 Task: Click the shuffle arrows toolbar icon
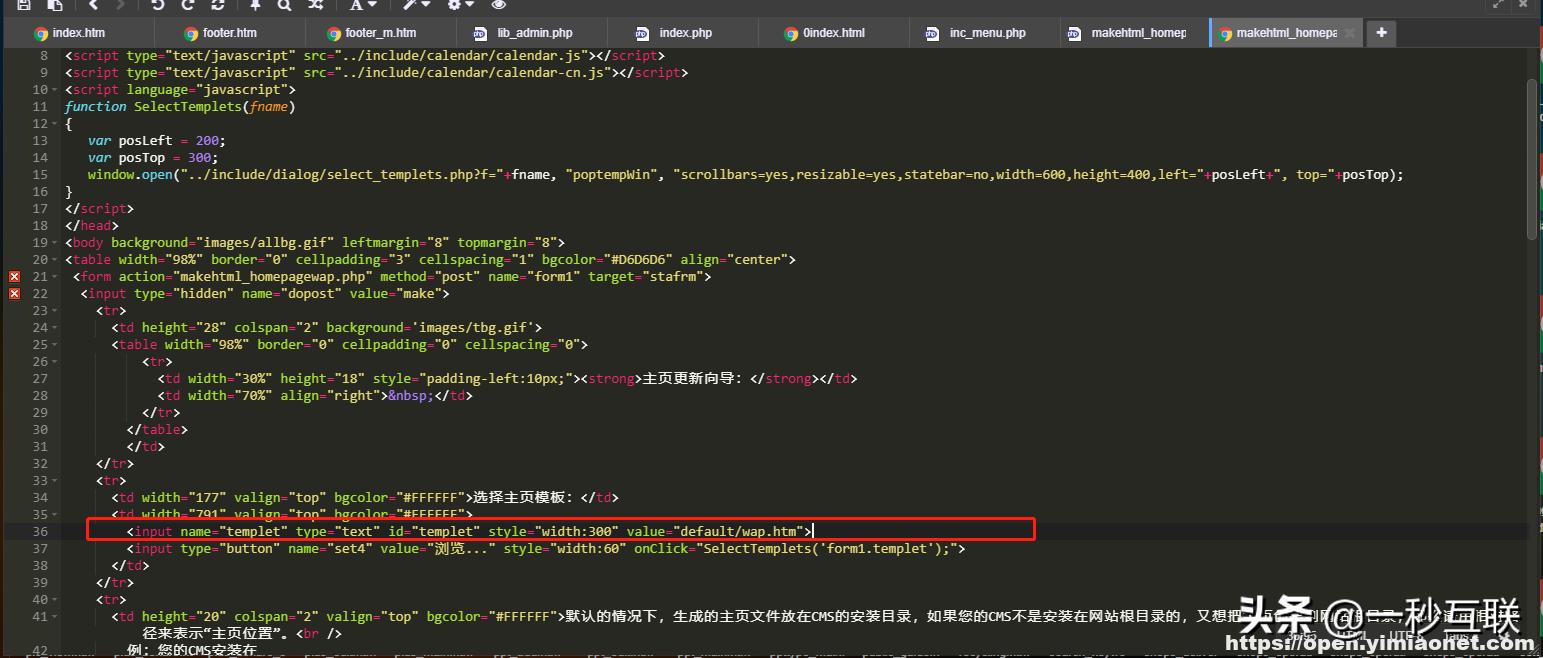(316, 5)
